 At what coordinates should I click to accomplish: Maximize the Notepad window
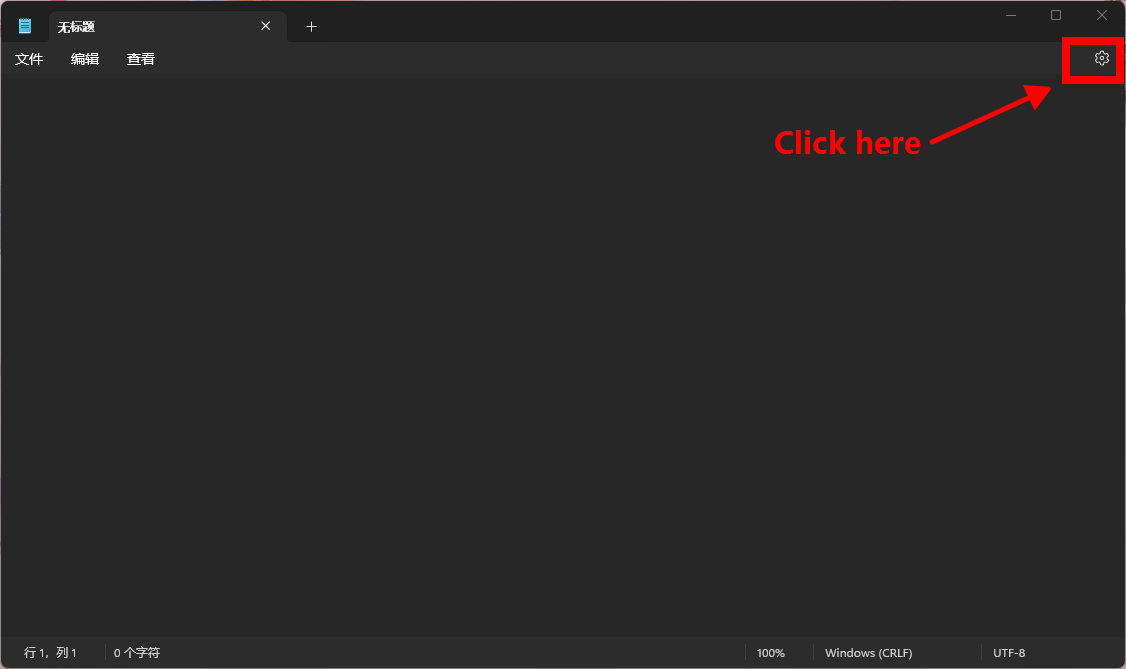pyautogui.click(x=1056, y=15)
